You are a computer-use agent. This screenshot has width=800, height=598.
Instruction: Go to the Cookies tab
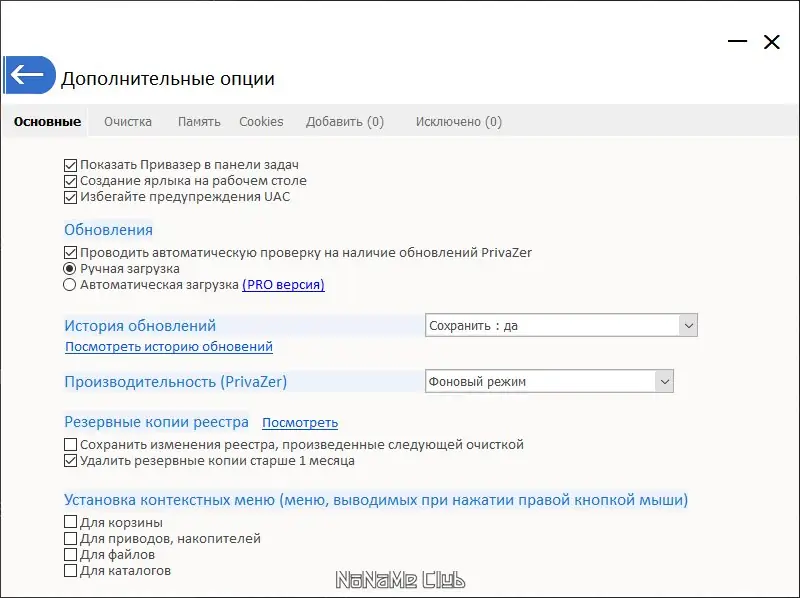pos(261,122)
